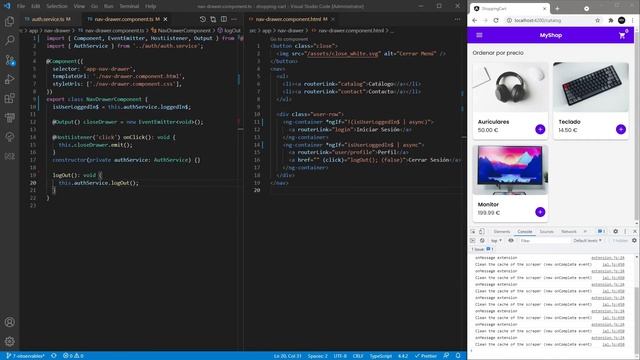
Task: Open console settings gear in DevTools
Action: point(634,240)
